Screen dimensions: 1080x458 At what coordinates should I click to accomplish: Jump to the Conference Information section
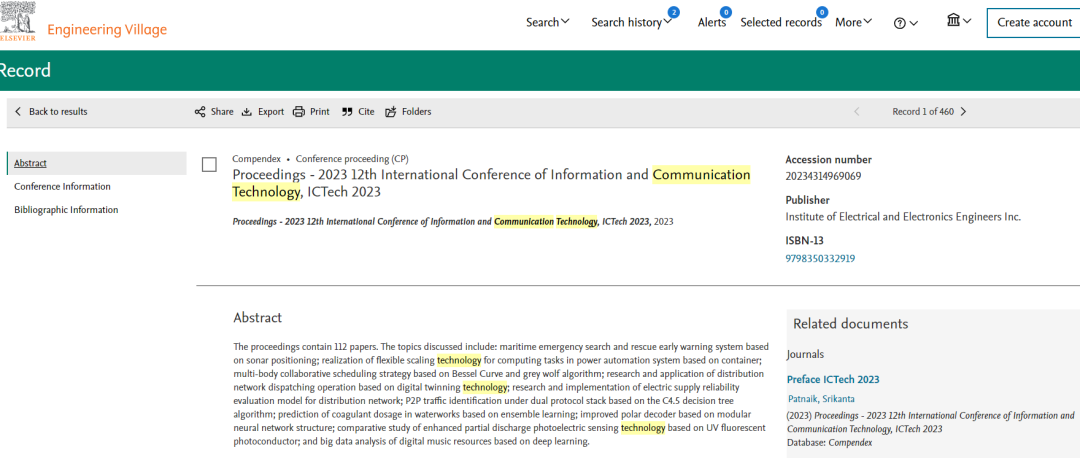(x=62, y=187)
